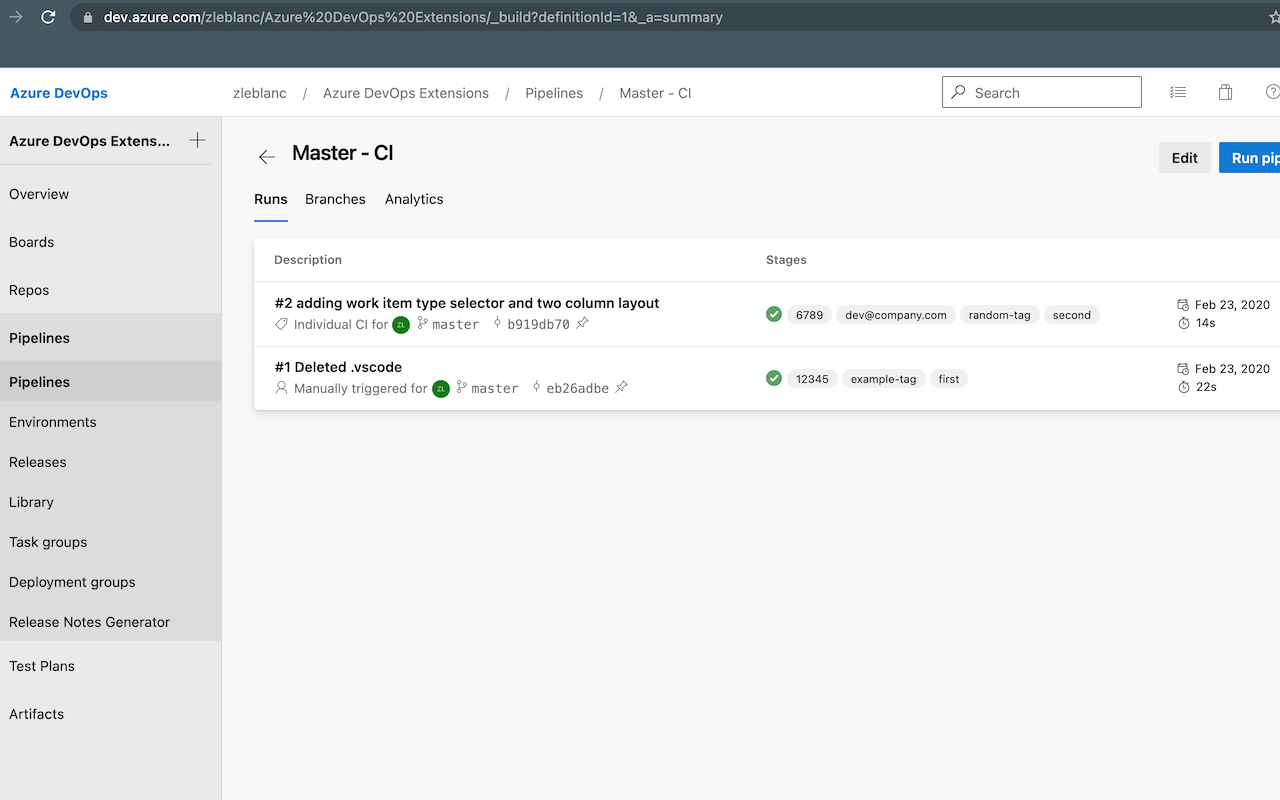This screenshot has width=1280, height=800.
Task: Click the second tag
Action: click(x=1072, y=315)
